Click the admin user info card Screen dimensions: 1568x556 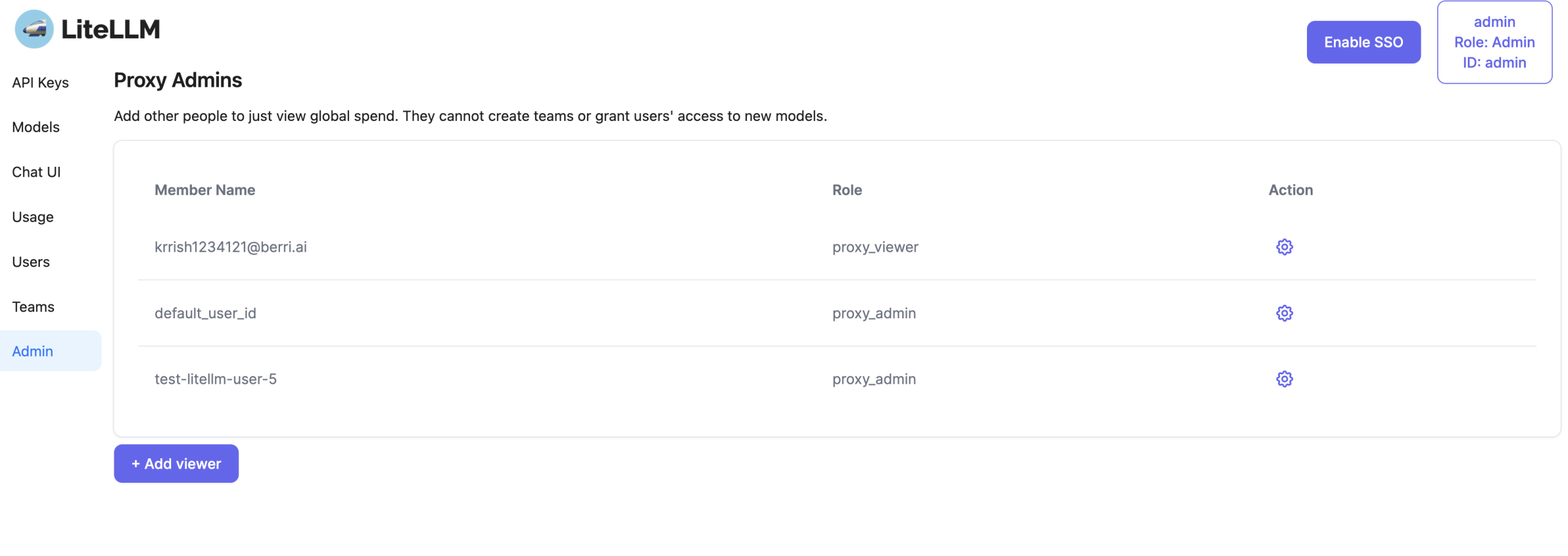pyautogui.click(x=1493, y=42)
